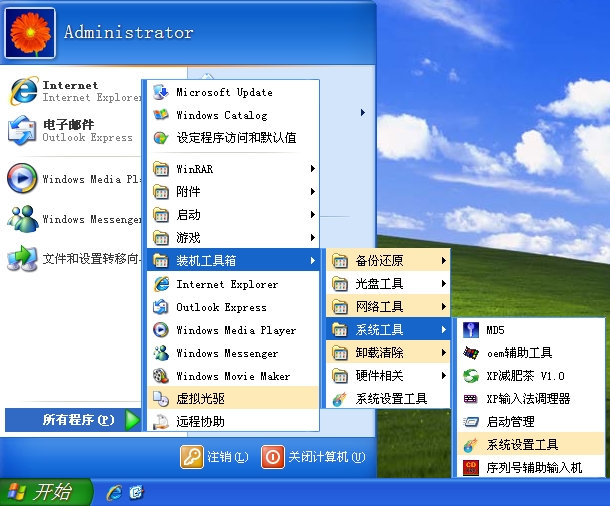Expand the 游戏 submenu arrow

tap(313, 238)
